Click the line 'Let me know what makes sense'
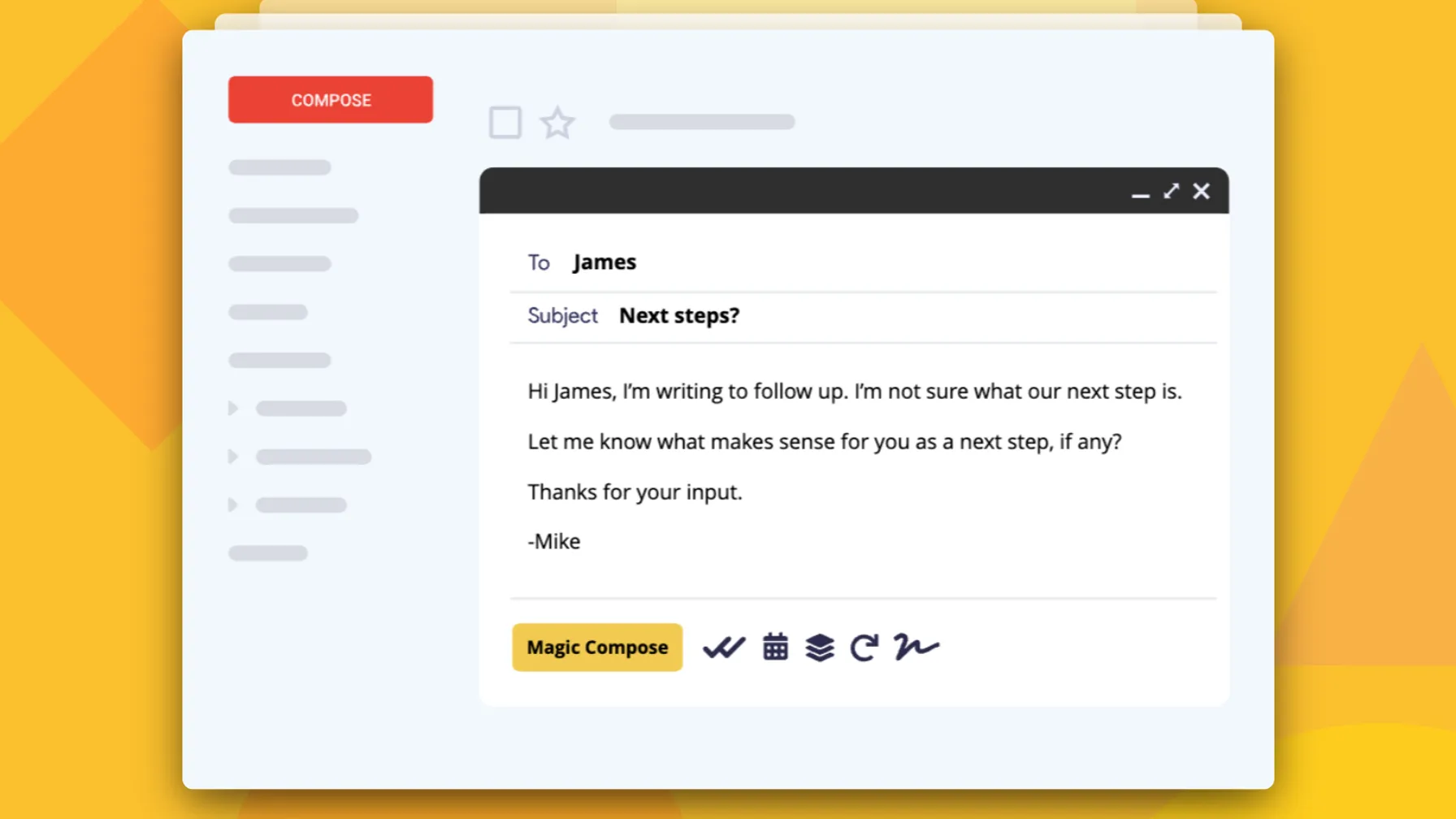Screen dimensions: 1456x819 [x=825, y=442]
